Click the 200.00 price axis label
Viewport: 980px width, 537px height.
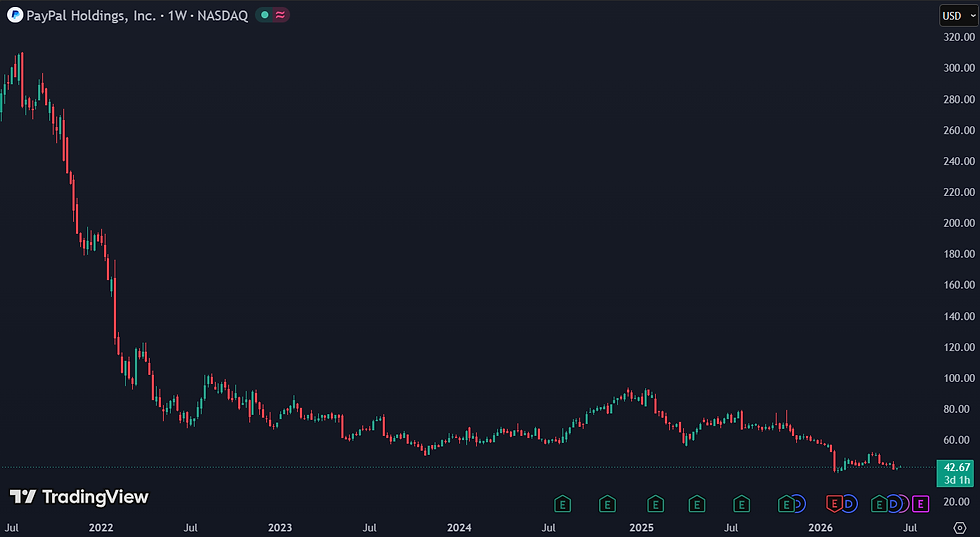(959, 223)
